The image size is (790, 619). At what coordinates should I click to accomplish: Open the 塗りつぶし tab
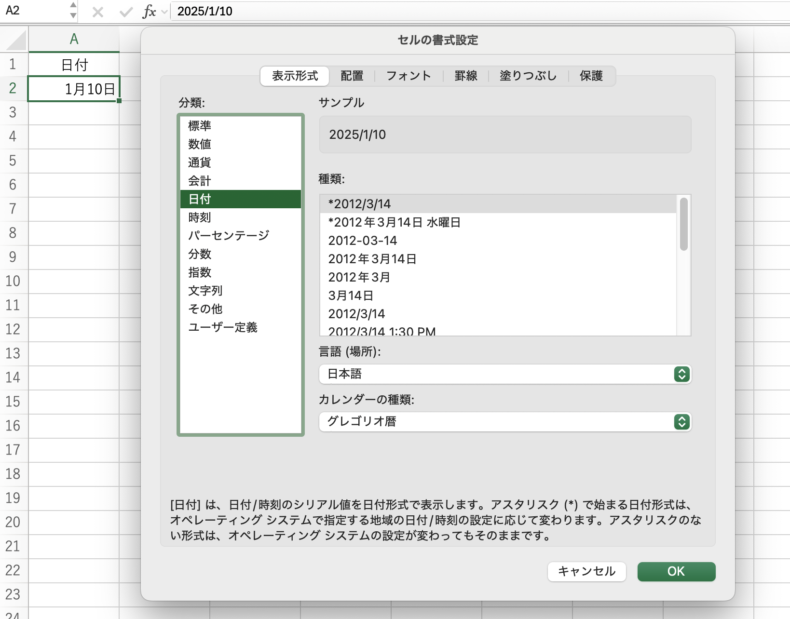click(x=525, y=76)
